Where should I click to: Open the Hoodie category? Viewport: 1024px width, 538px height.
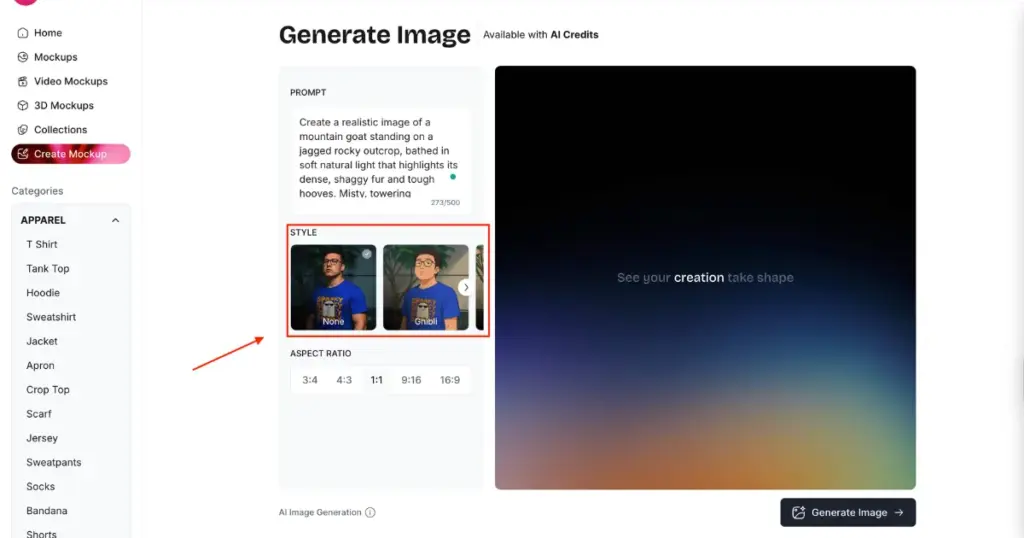click(x=43, y=293)
